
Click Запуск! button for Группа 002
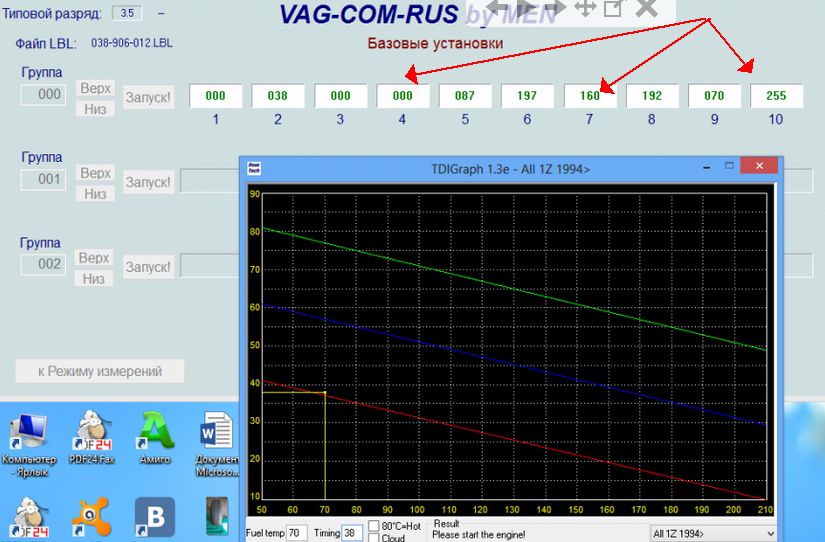tap(148, 267)
